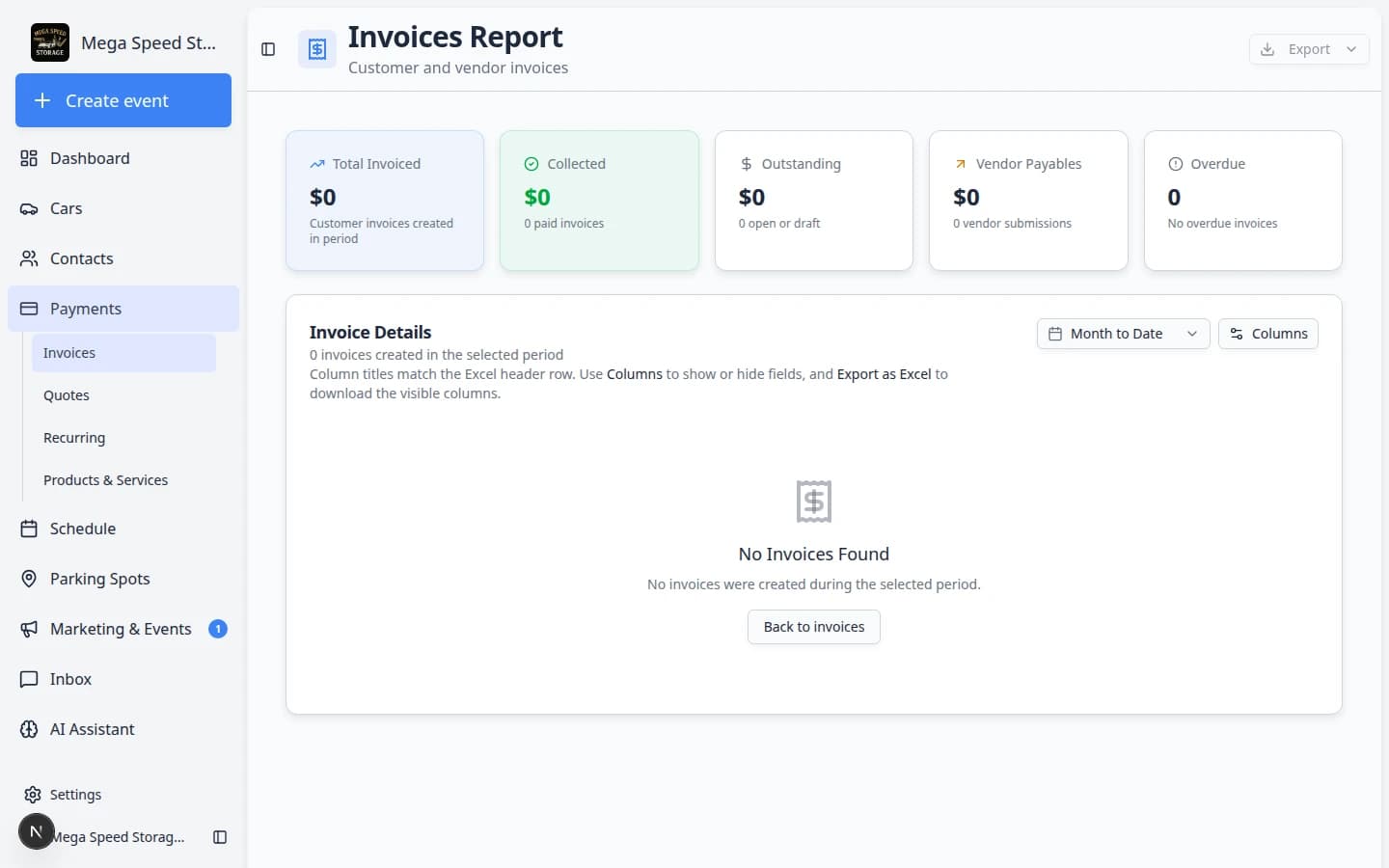The image size is (1389, 868).
Task: Click the Payments card icon
Action: pyautogui.click(x=29, y=309)
